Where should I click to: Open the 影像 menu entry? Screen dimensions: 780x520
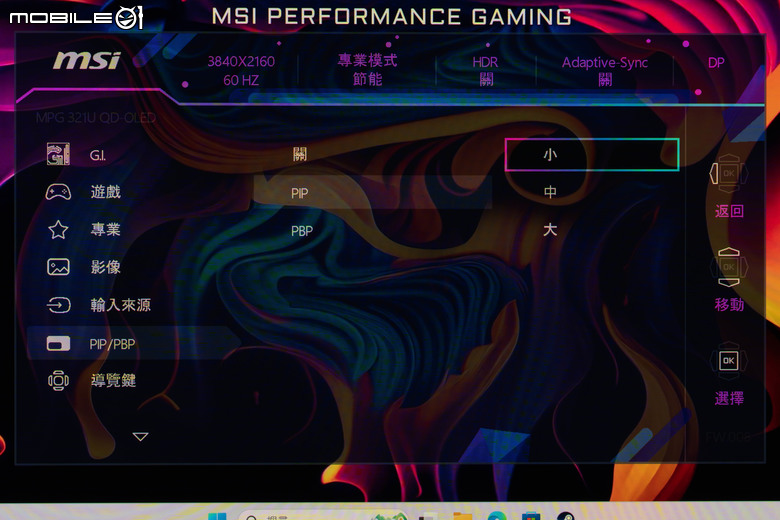tap(105, 267)
